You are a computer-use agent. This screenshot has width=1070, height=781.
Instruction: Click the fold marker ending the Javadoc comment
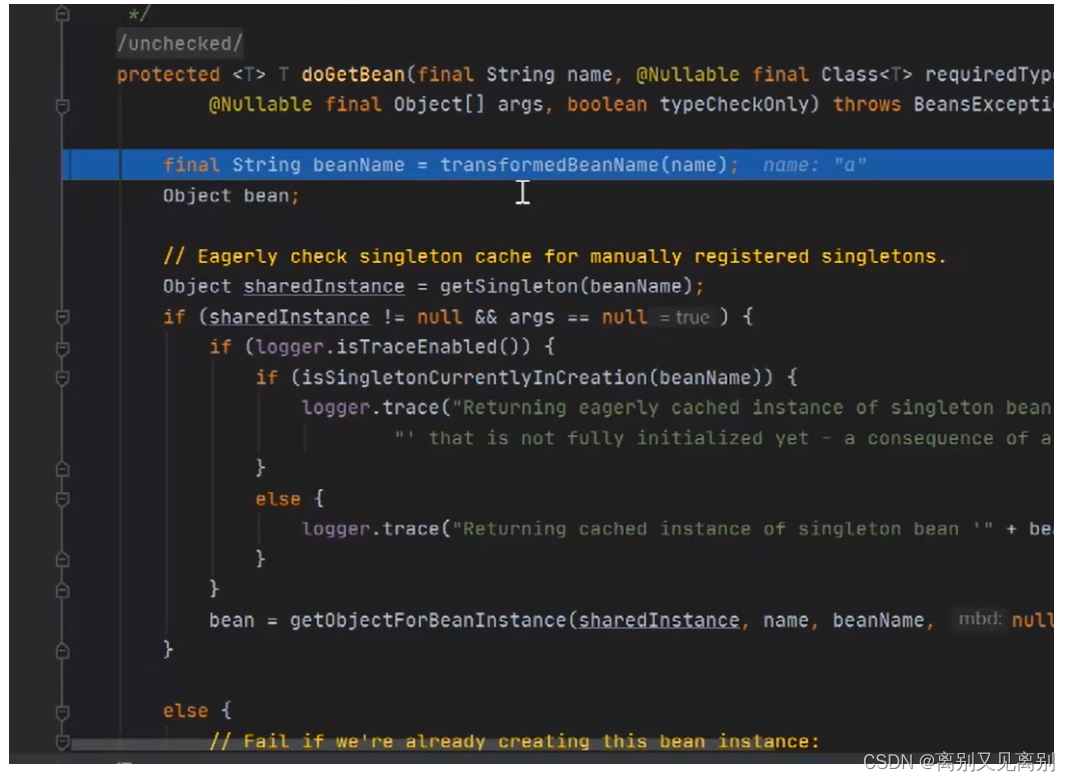pos(63,14)
